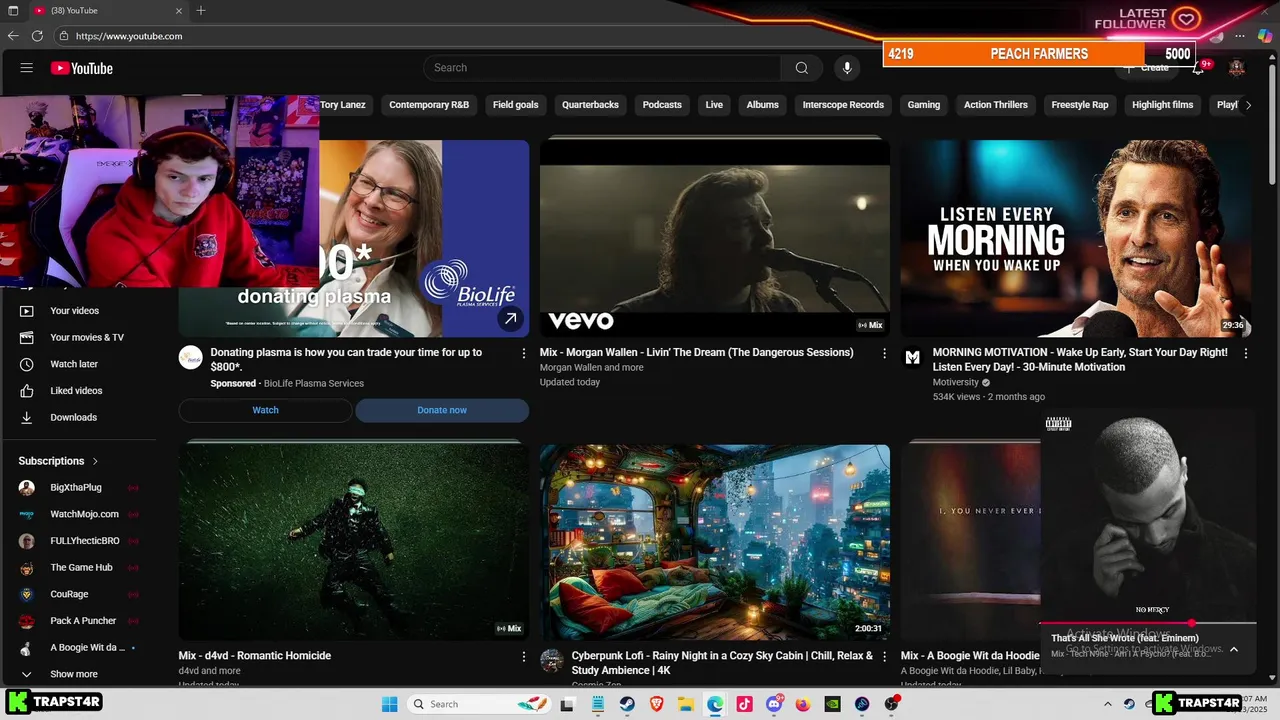This screenshot has width=1280, height=720.
Task: Open a new browser tab
Action: 201,10
